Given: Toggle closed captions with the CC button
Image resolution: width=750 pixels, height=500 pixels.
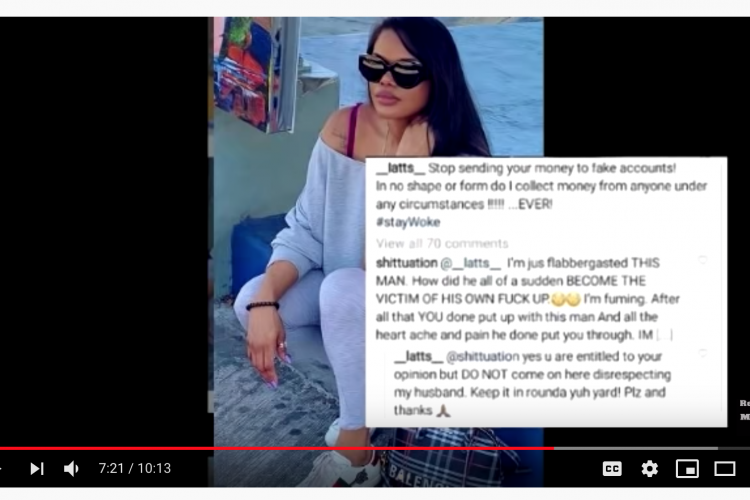Looking at the screenshot, I should tap(612, 468).
